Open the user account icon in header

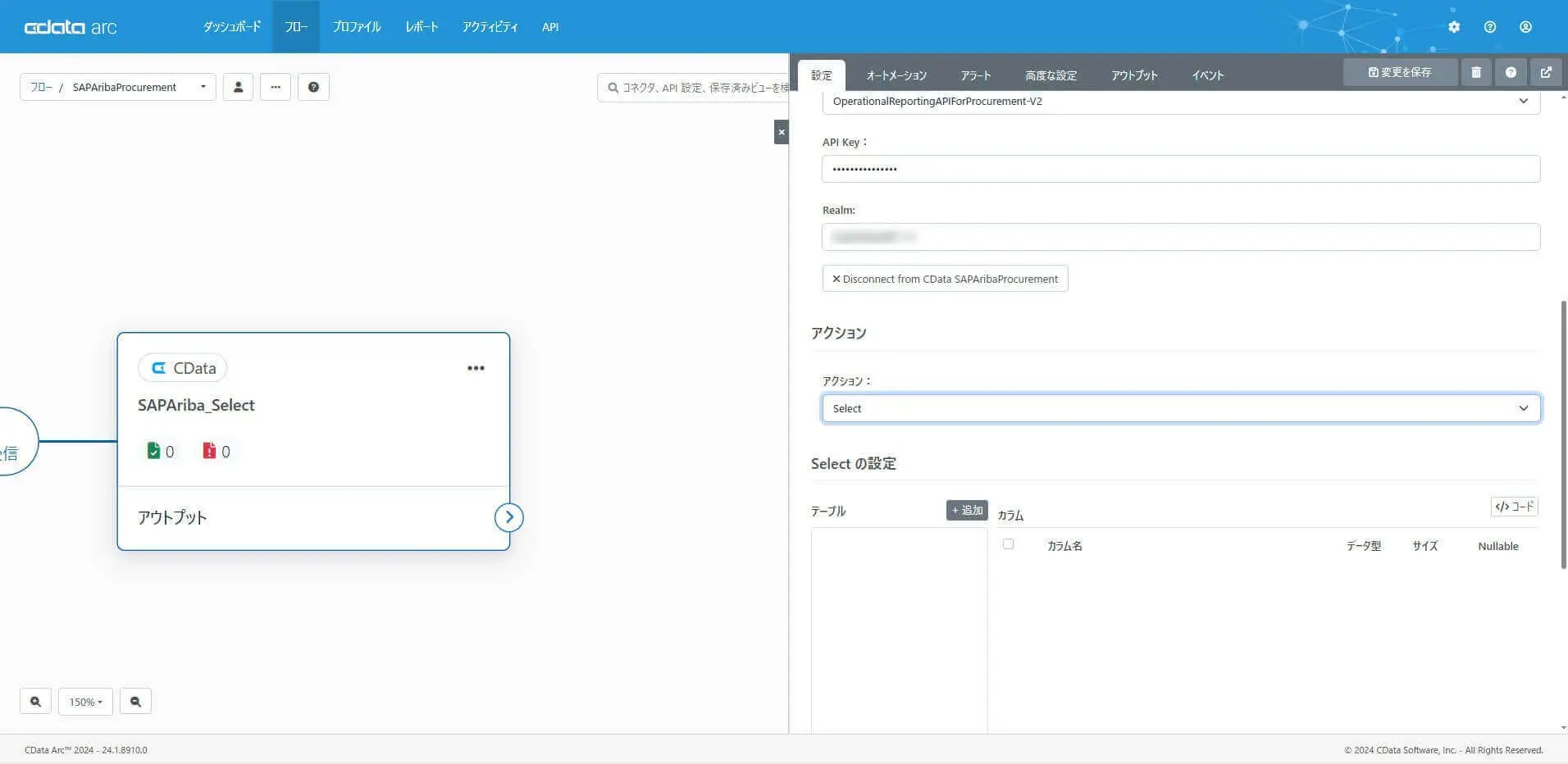coord(1525,27)
